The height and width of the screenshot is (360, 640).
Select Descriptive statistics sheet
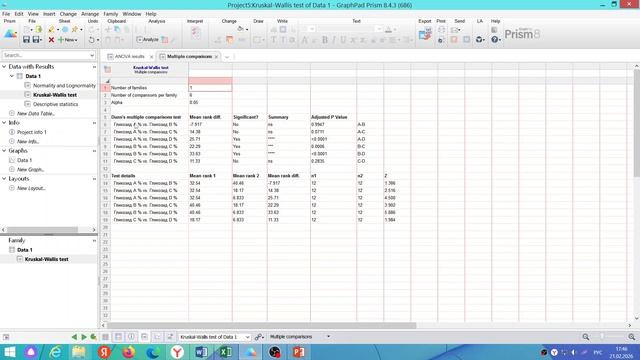coord(56,104)
